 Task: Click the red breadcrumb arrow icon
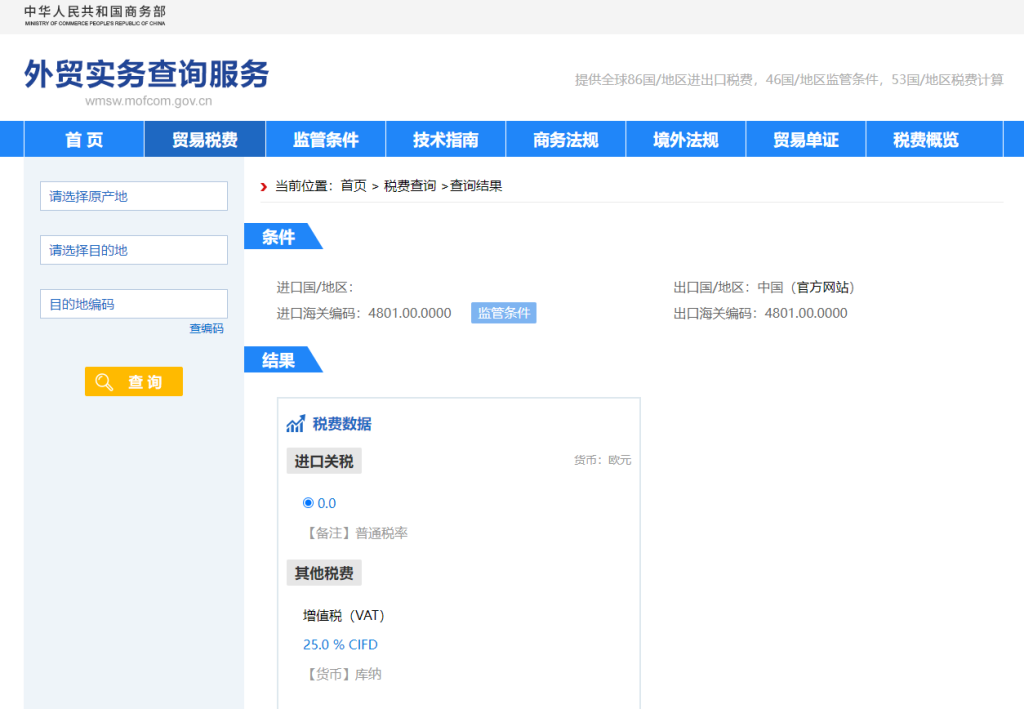click(264, 187)
